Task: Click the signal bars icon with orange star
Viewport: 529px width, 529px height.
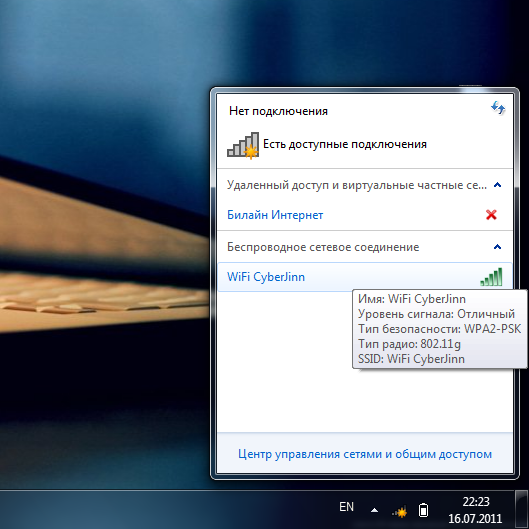Action: 243,145
